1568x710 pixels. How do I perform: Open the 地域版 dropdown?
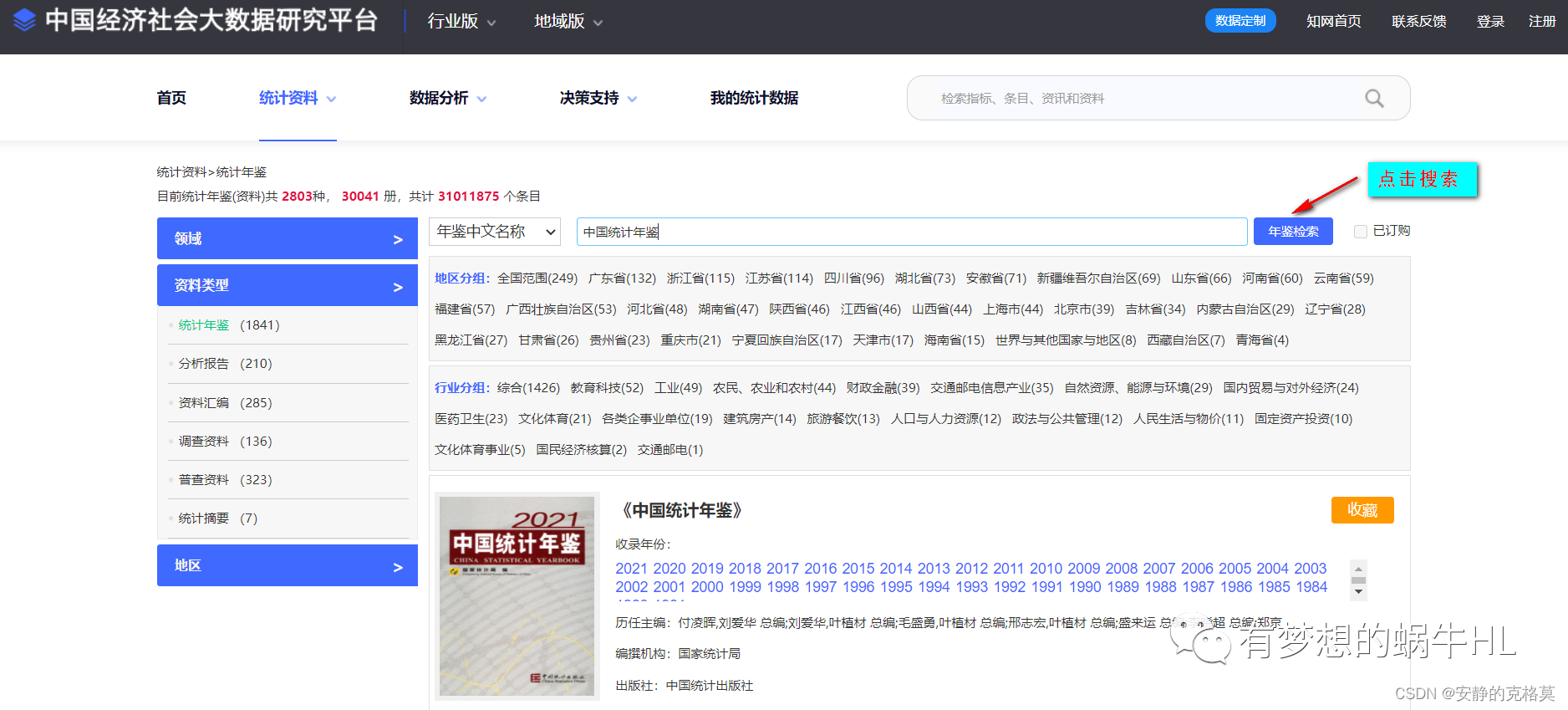coord(568,21)
